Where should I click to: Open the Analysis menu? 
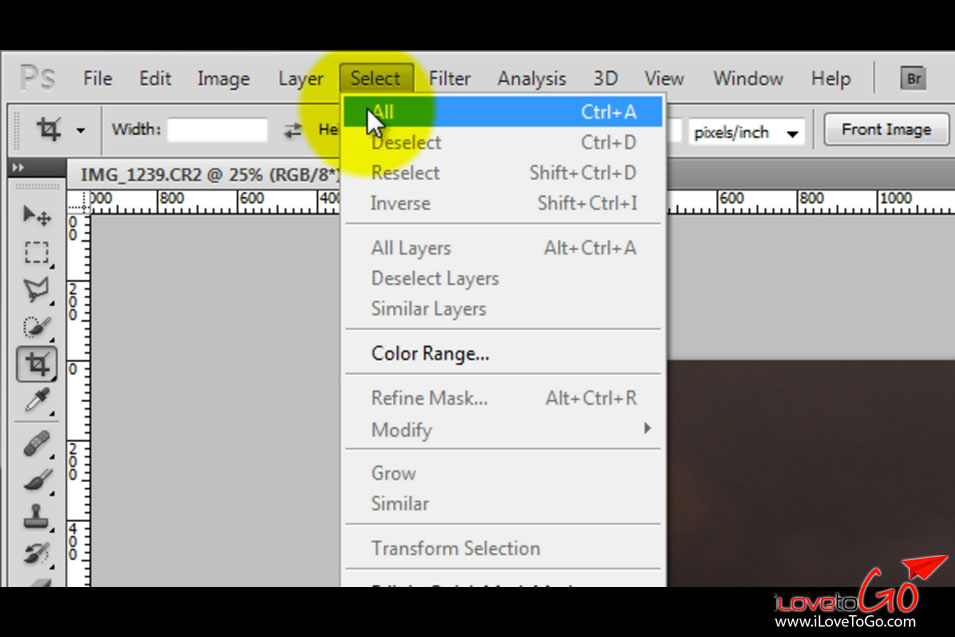(532, 79)
